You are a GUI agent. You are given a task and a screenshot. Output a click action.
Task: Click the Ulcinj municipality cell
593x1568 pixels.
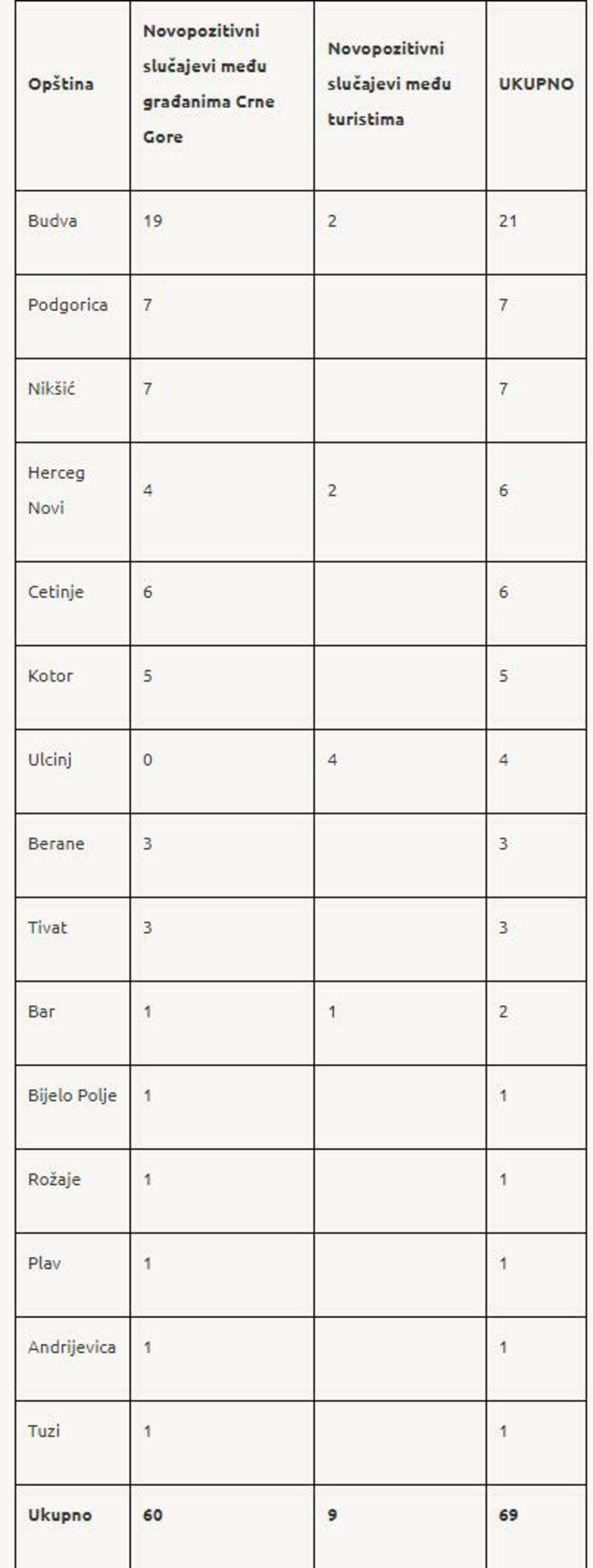click(x=50, y=759)
